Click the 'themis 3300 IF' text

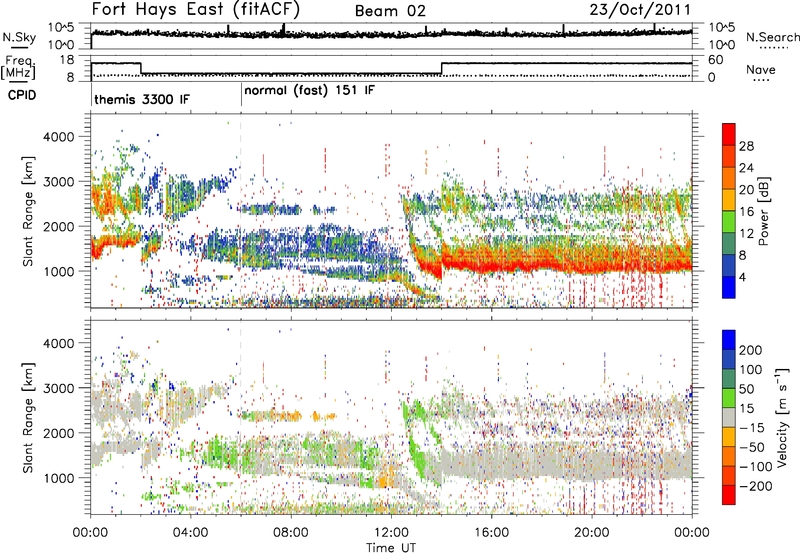point(142,99)
